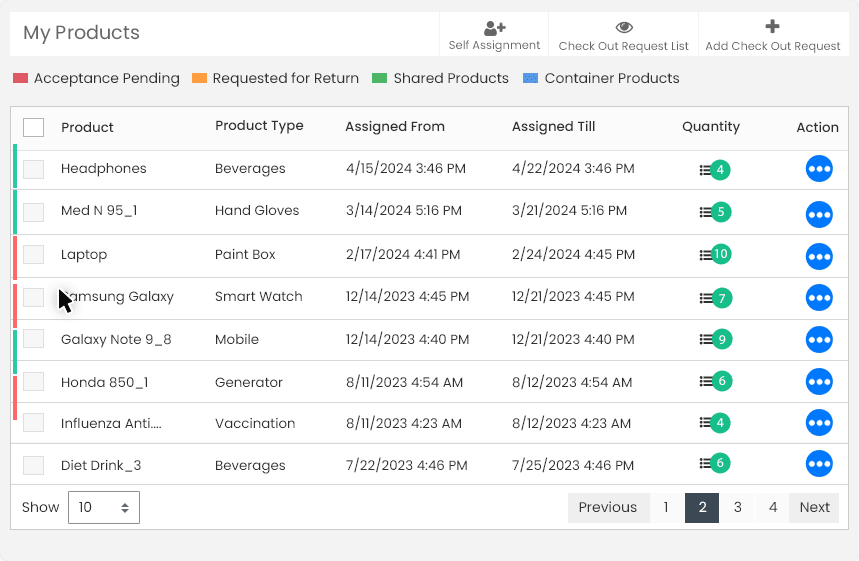Screen dimensions: 859x561
Task: Toggle the select-all checkbox in table header
Action: [x=34, y=127]
